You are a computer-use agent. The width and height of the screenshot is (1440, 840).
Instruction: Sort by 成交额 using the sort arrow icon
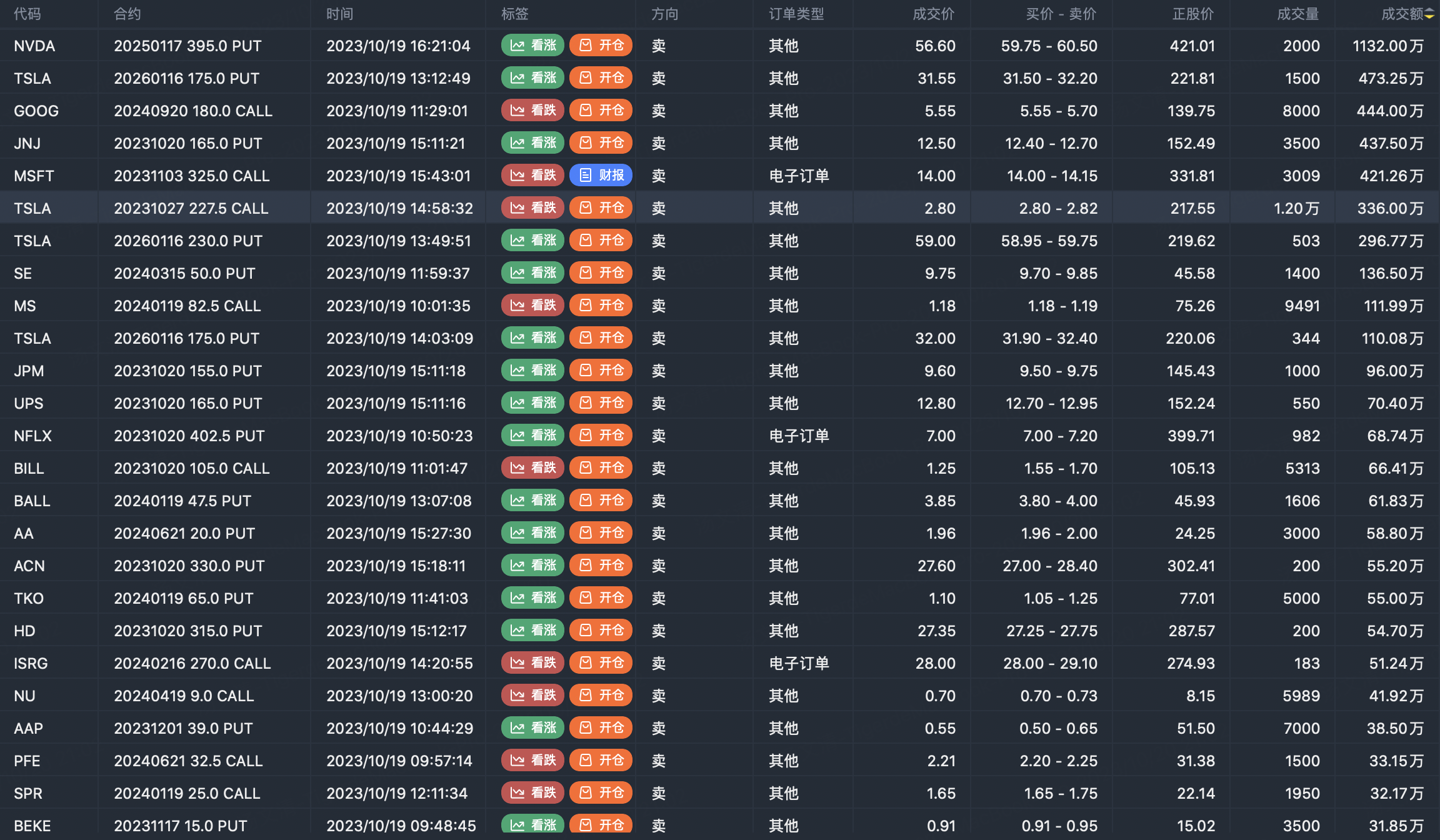click(x=1429, y=14)
